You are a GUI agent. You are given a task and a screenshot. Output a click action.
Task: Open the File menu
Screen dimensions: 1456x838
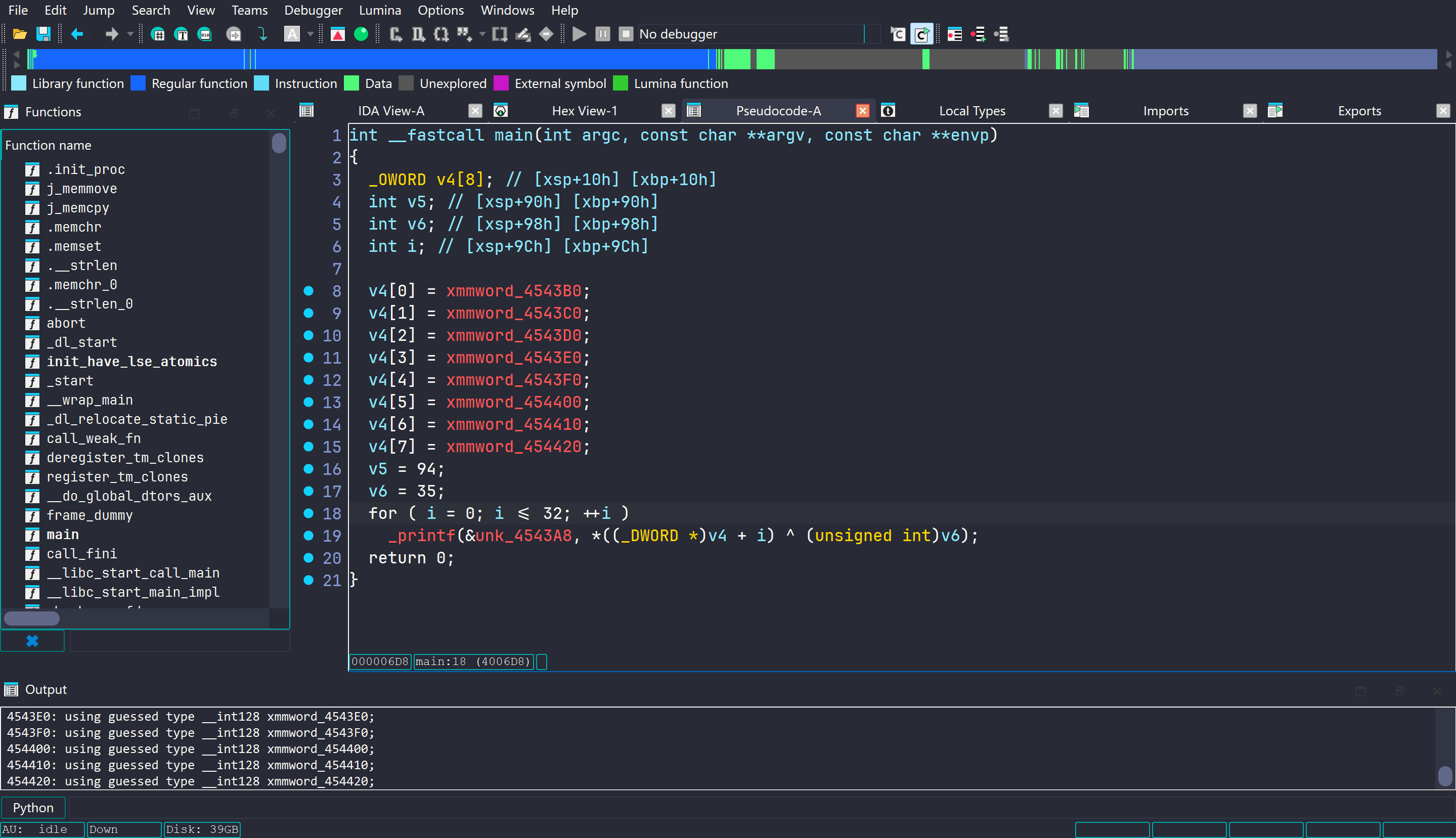pos(18,10)
